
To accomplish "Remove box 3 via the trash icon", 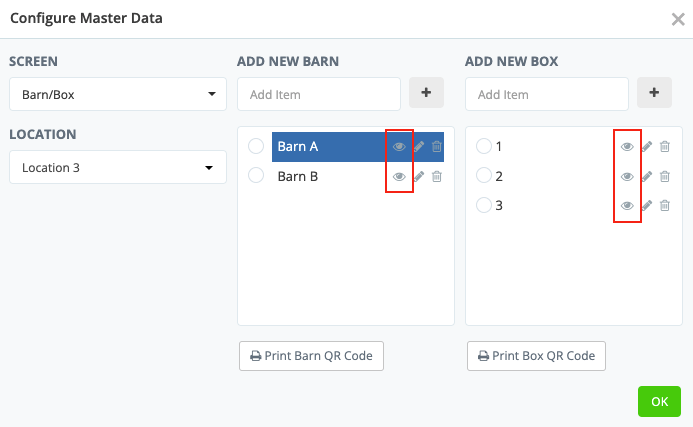I will click(665, 206).
